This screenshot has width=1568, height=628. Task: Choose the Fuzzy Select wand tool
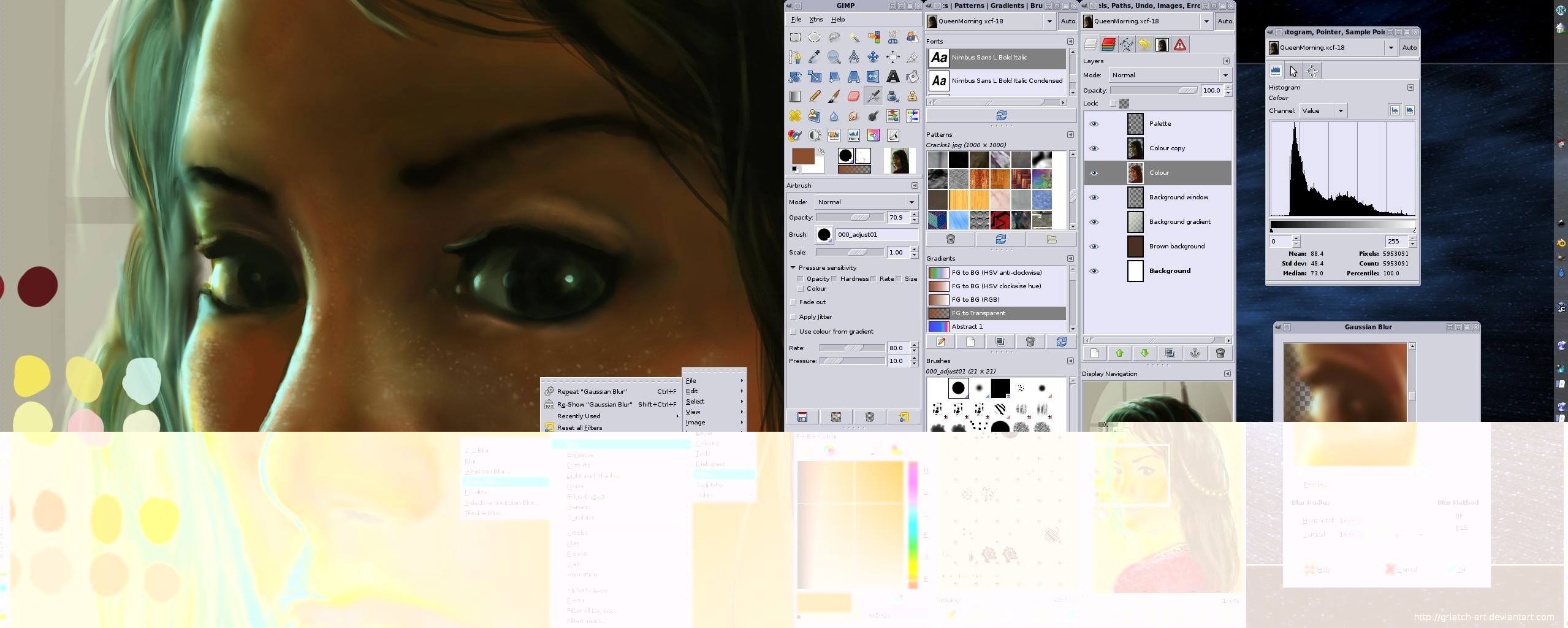[x=853, y=37]
